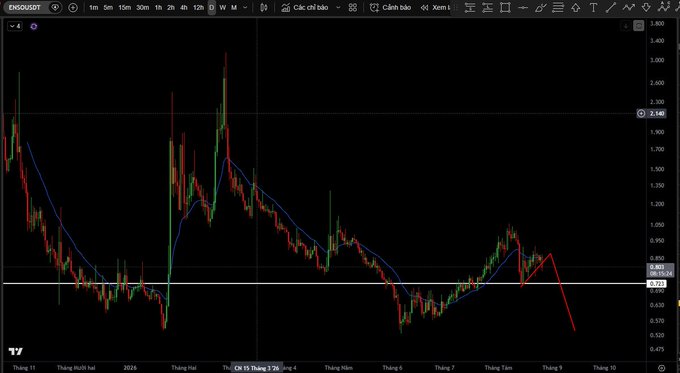
Task: Click the Tháng Tám time axis label
Action: click(498, 368)
